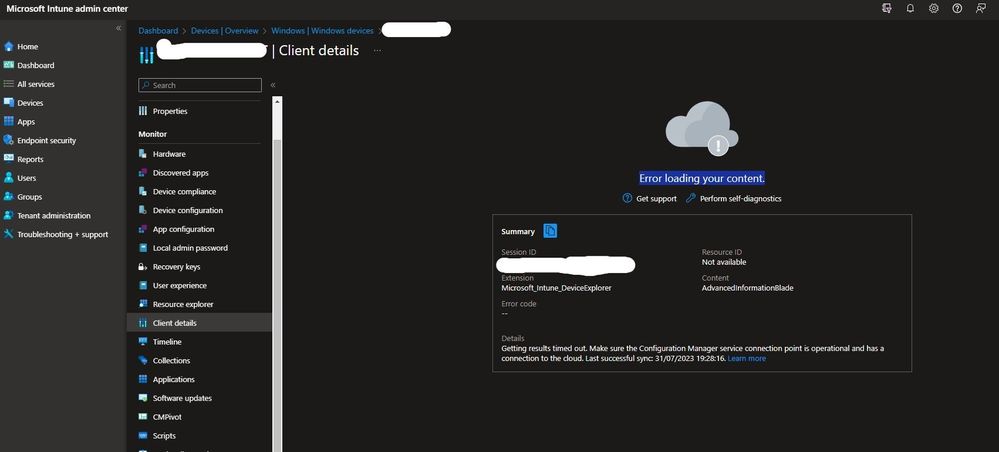Click the feedback person icon
Image resolution: width=999 pixels, height=452 pixels.
[981, 8]
